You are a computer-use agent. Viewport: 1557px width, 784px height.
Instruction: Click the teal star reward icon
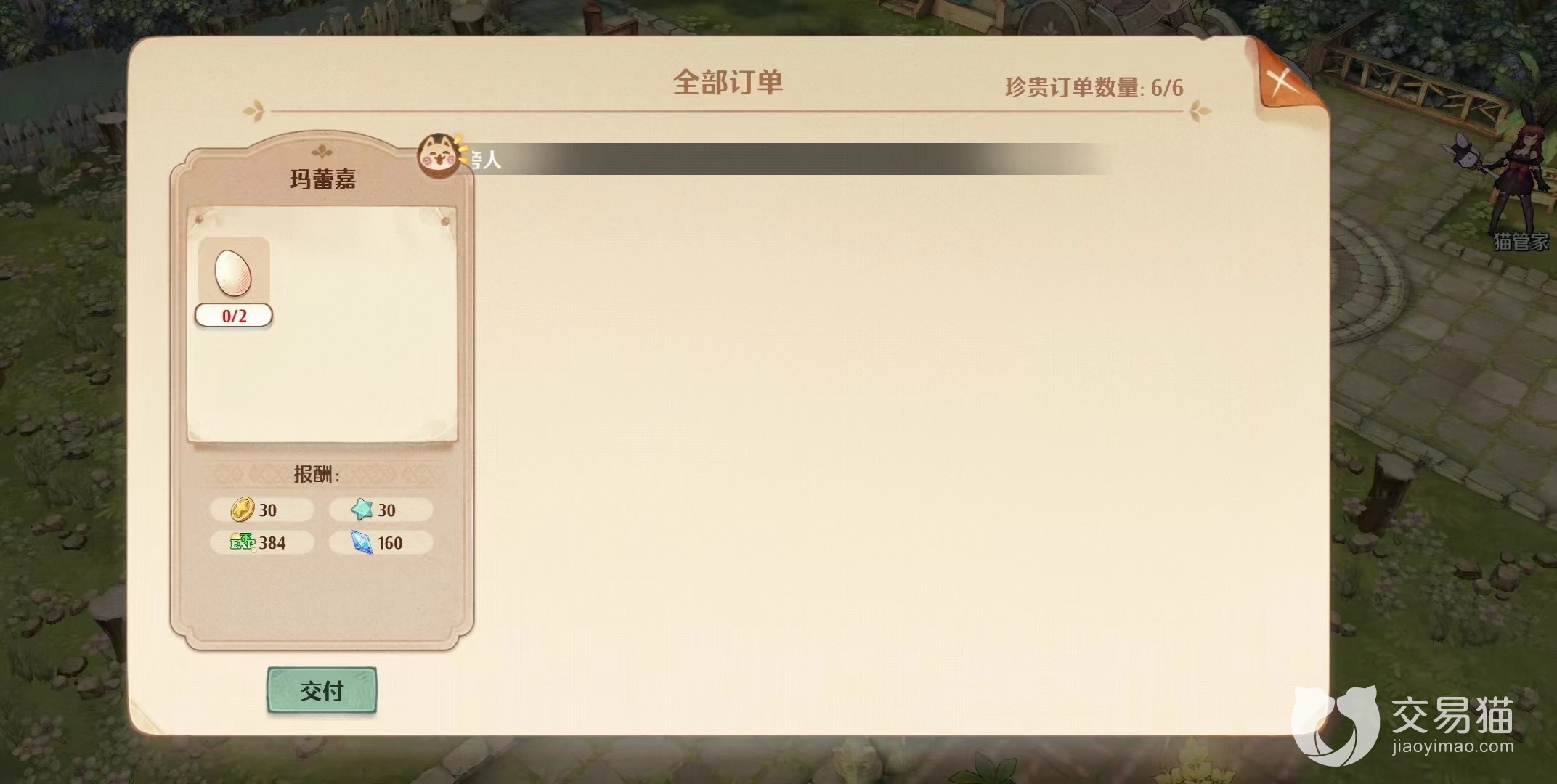pyautogui.click(x=362, y=510)
